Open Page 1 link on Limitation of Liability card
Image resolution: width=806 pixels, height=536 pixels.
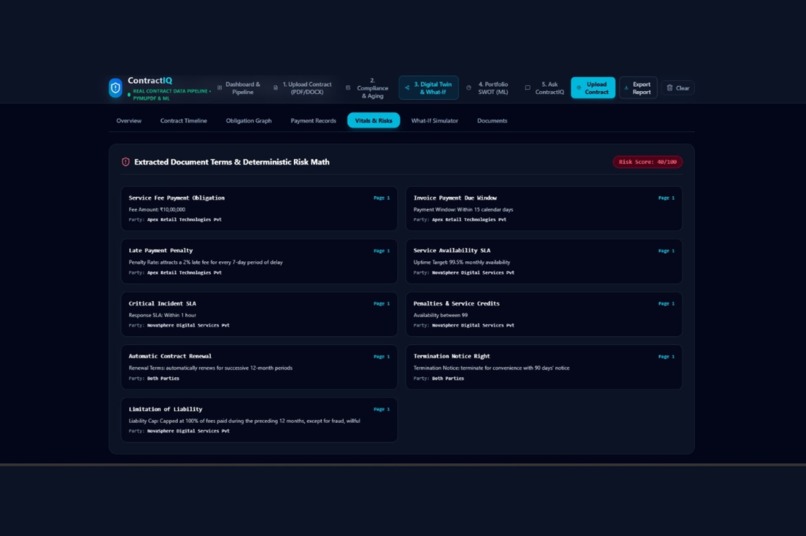(381, 410)
